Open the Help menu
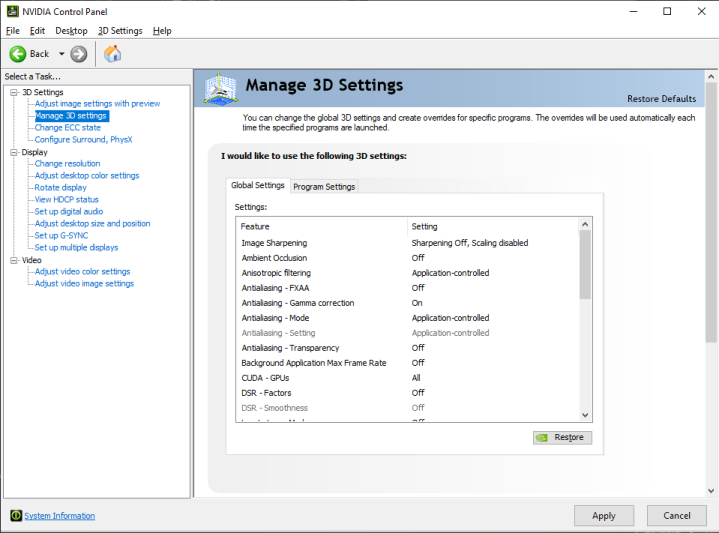719x533 pixels. (x=162, y=31)
